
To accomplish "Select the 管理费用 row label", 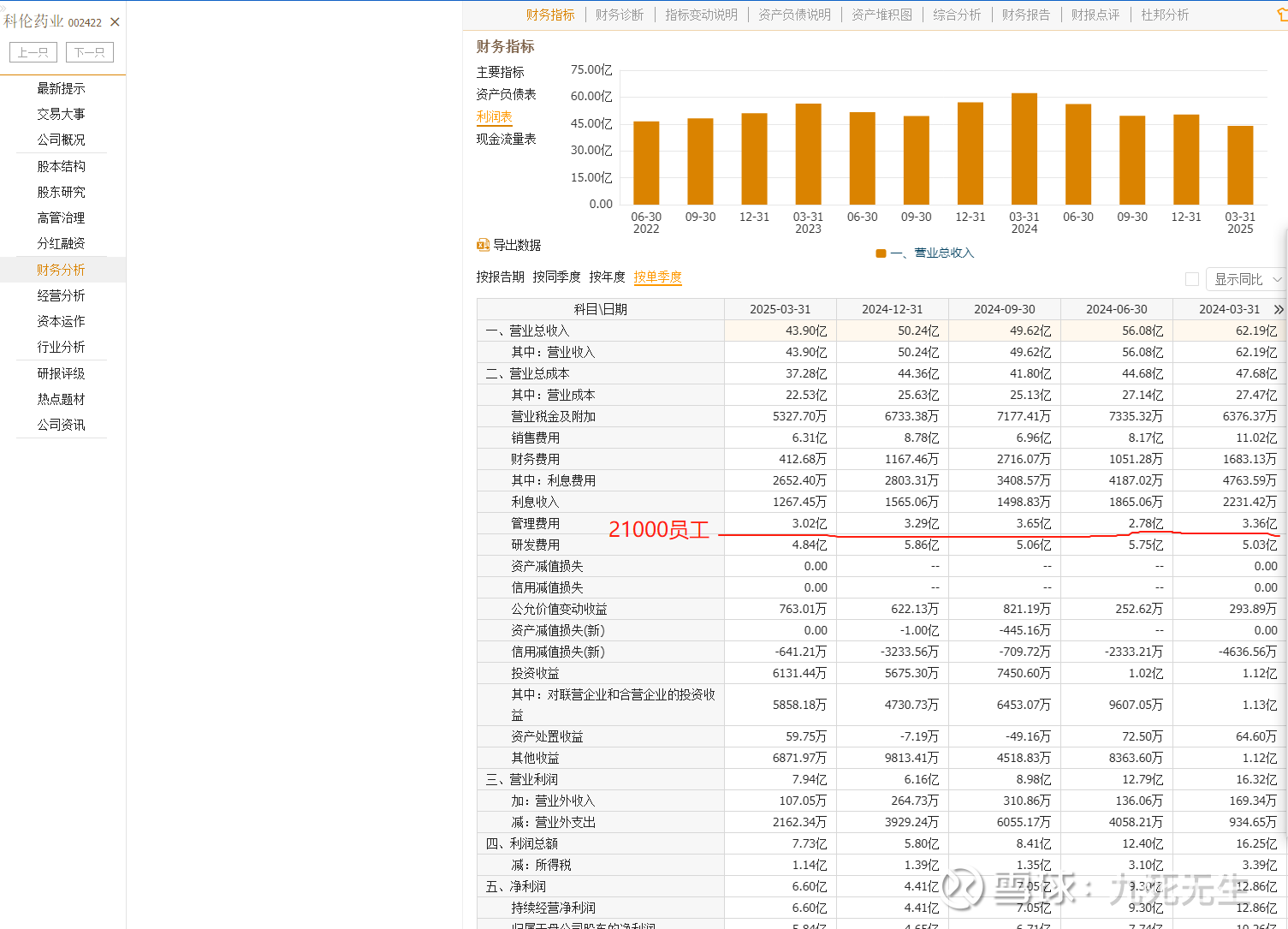I will pyautogui.click(x=535, y=523).
